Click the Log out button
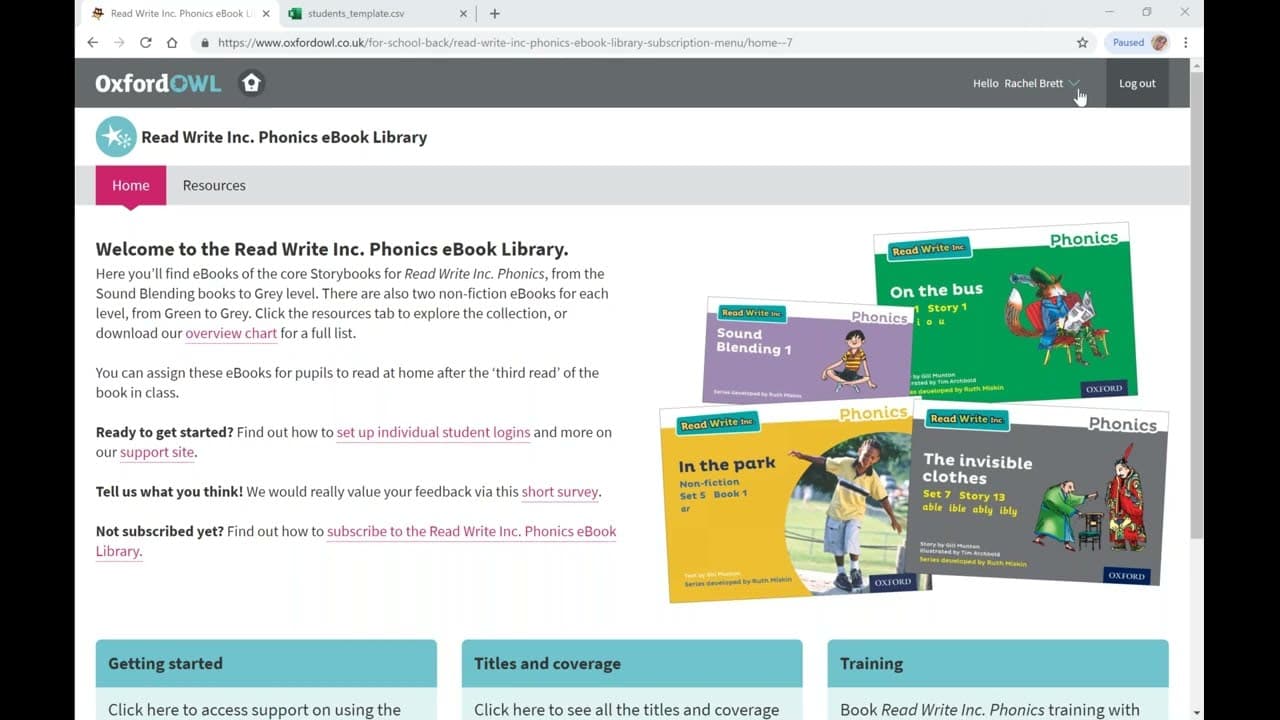This screenshot has height=720, width=1280. point(1137,83)
